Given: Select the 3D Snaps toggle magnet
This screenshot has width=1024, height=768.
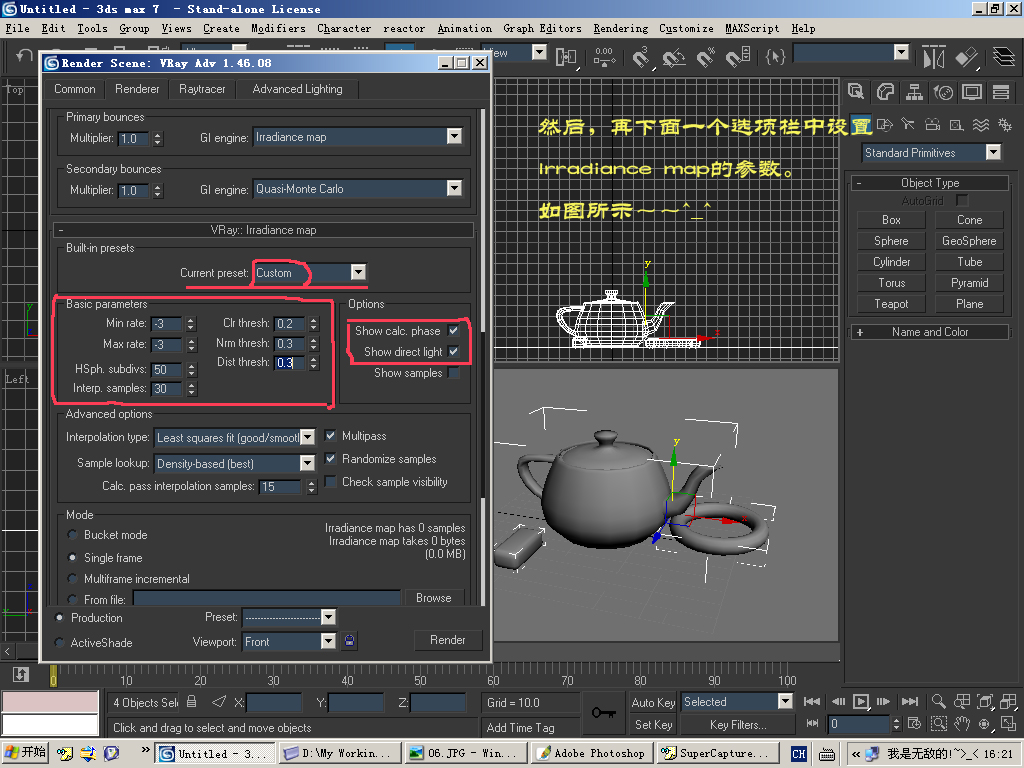Looking at the screenshot, I should [x=640, y=57].
